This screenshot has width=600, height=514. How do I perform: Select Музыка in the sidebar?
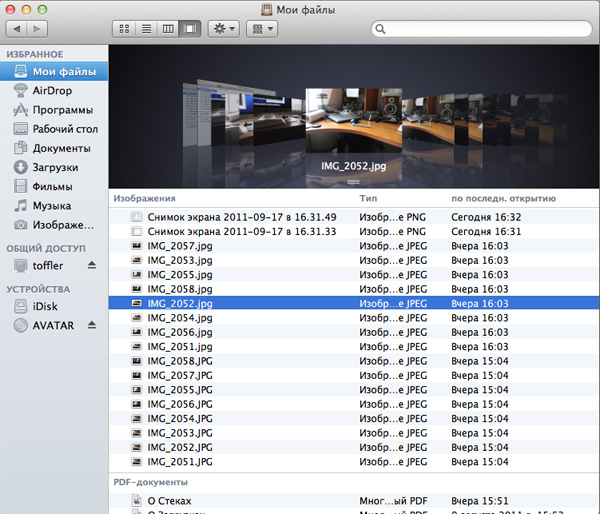[51, 205]
